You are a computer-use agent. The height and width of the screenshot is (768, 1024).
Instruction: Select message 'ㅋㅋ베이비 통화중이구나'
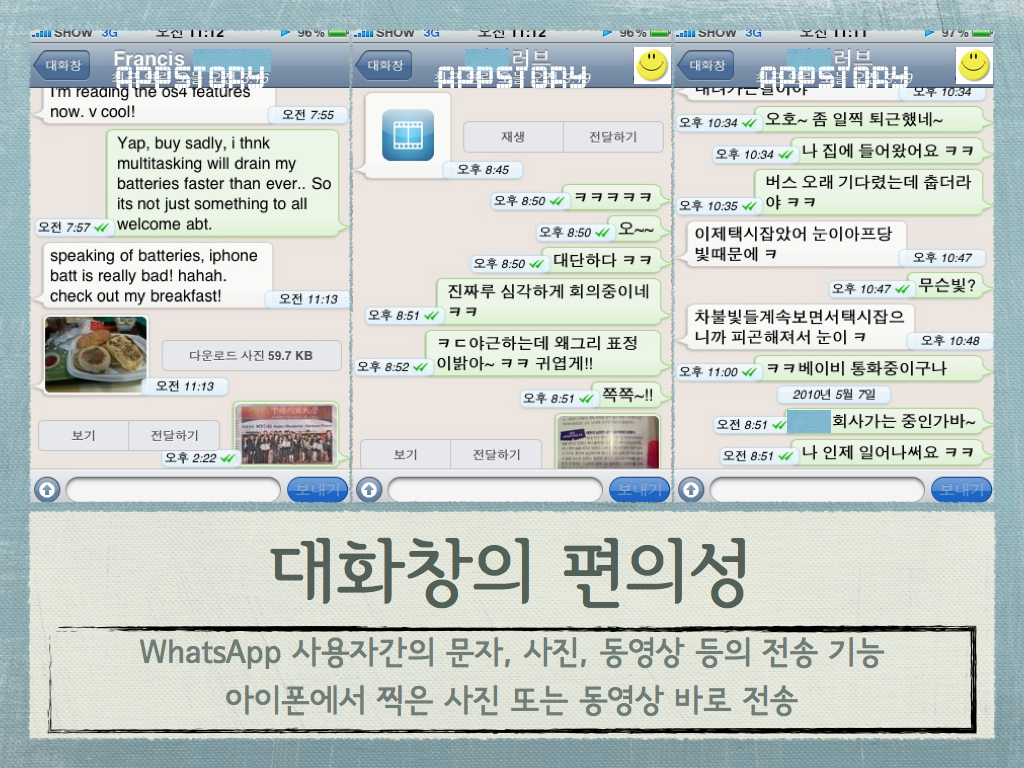pyautogui.click(x=871, y=368)
